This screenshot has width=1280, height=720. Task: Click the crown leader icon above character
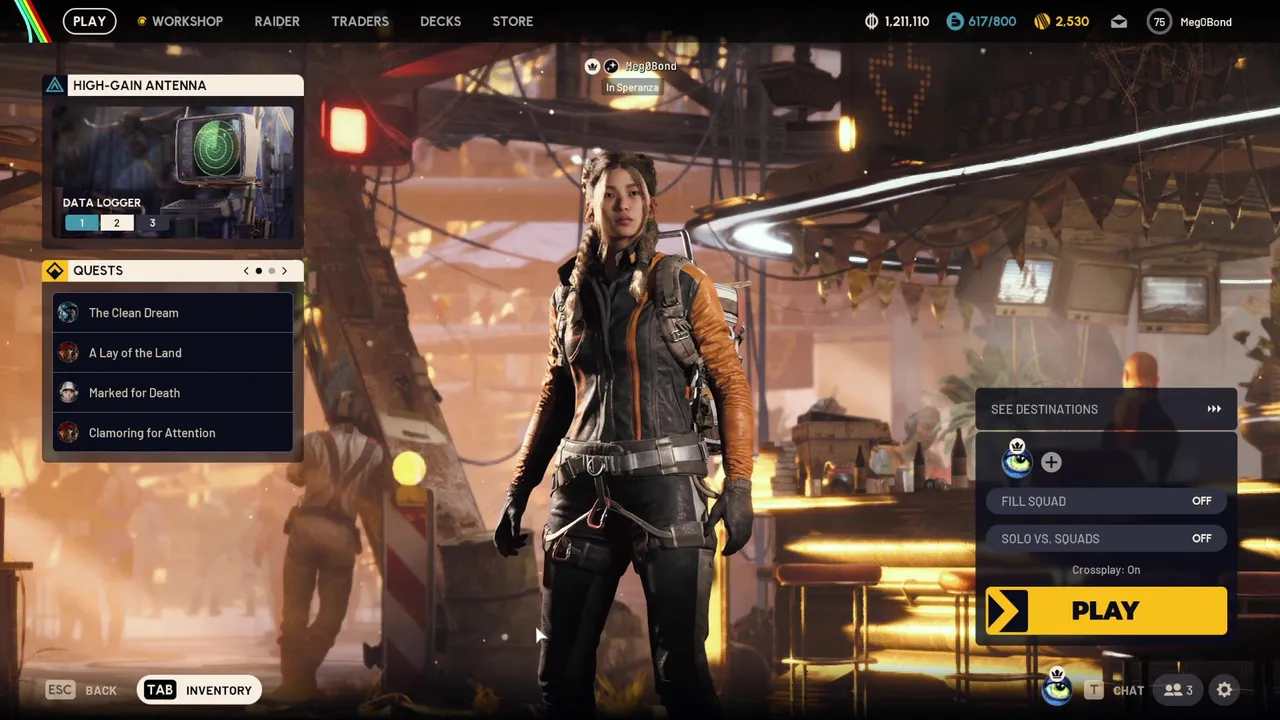click(592, 66)
